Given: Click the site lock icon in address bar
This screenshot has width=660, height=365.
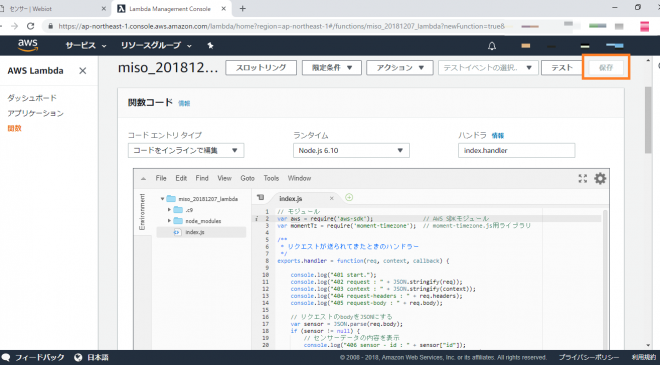Looking at the screenshot, I should pos(51,26).
